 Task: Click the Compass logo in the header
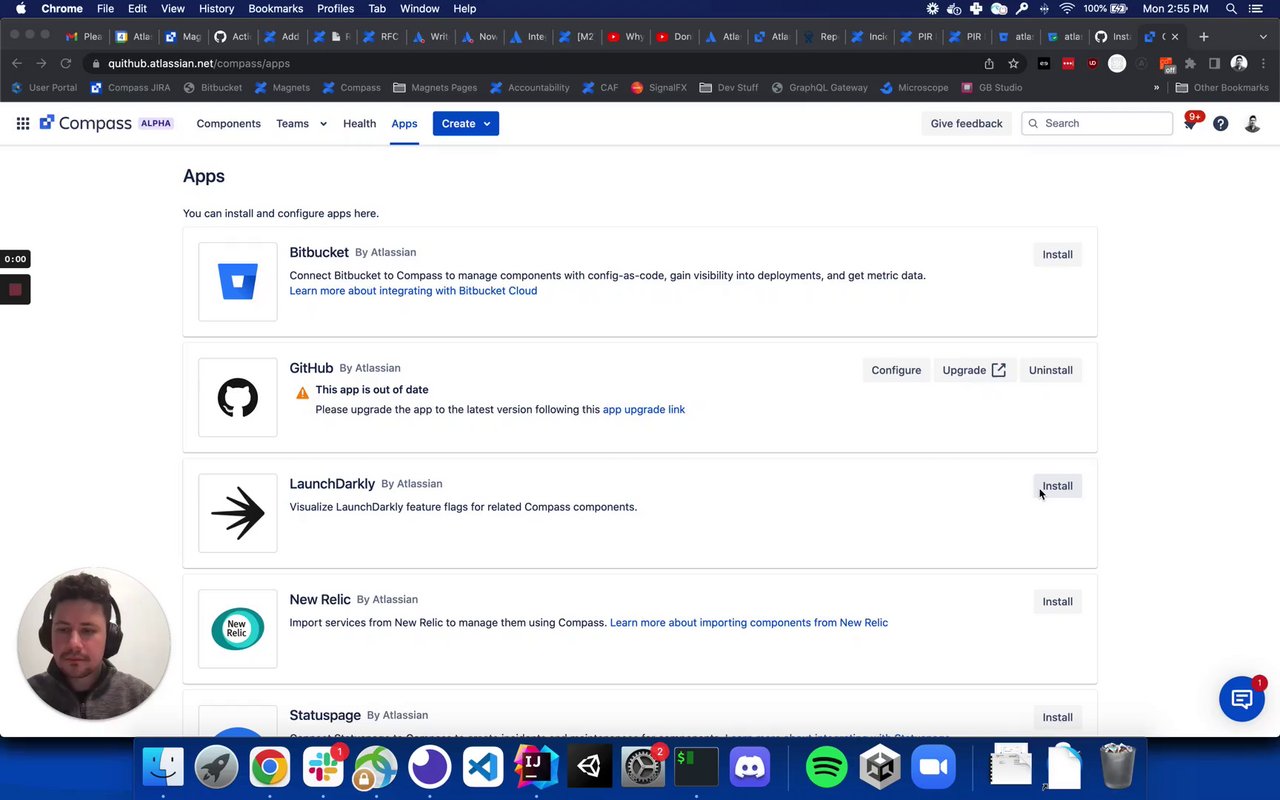[x=86, y=123]
